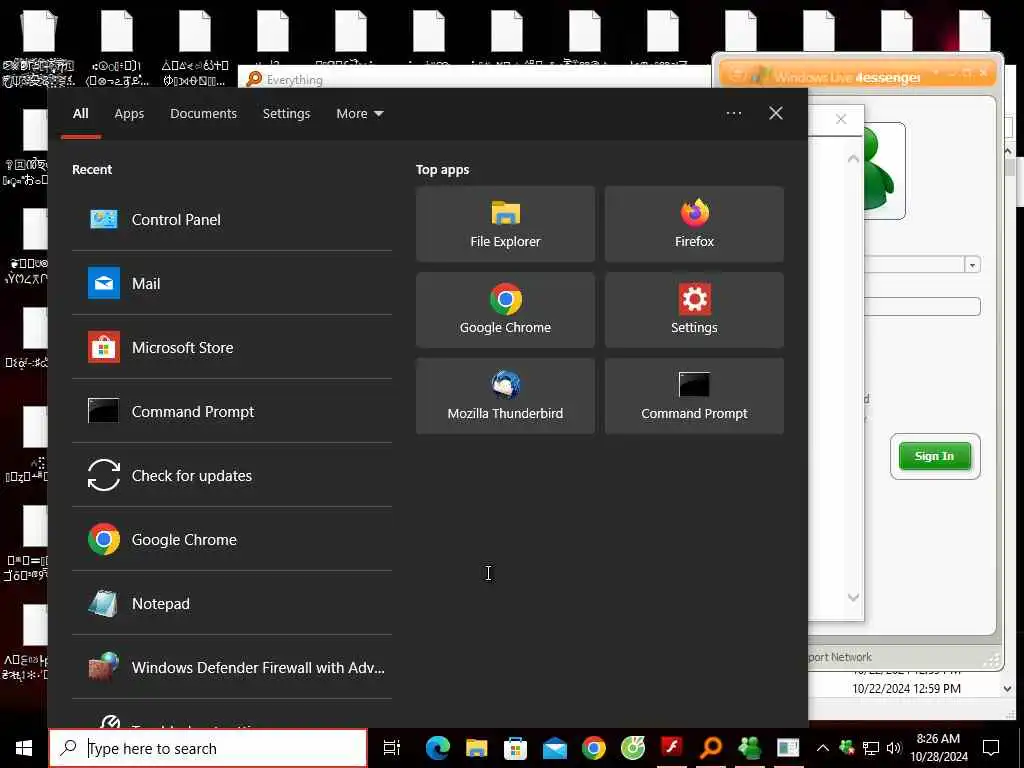Switch to the Settings search tab
1024x768 pixels.
pyautogui.click(x=286, y=114)
